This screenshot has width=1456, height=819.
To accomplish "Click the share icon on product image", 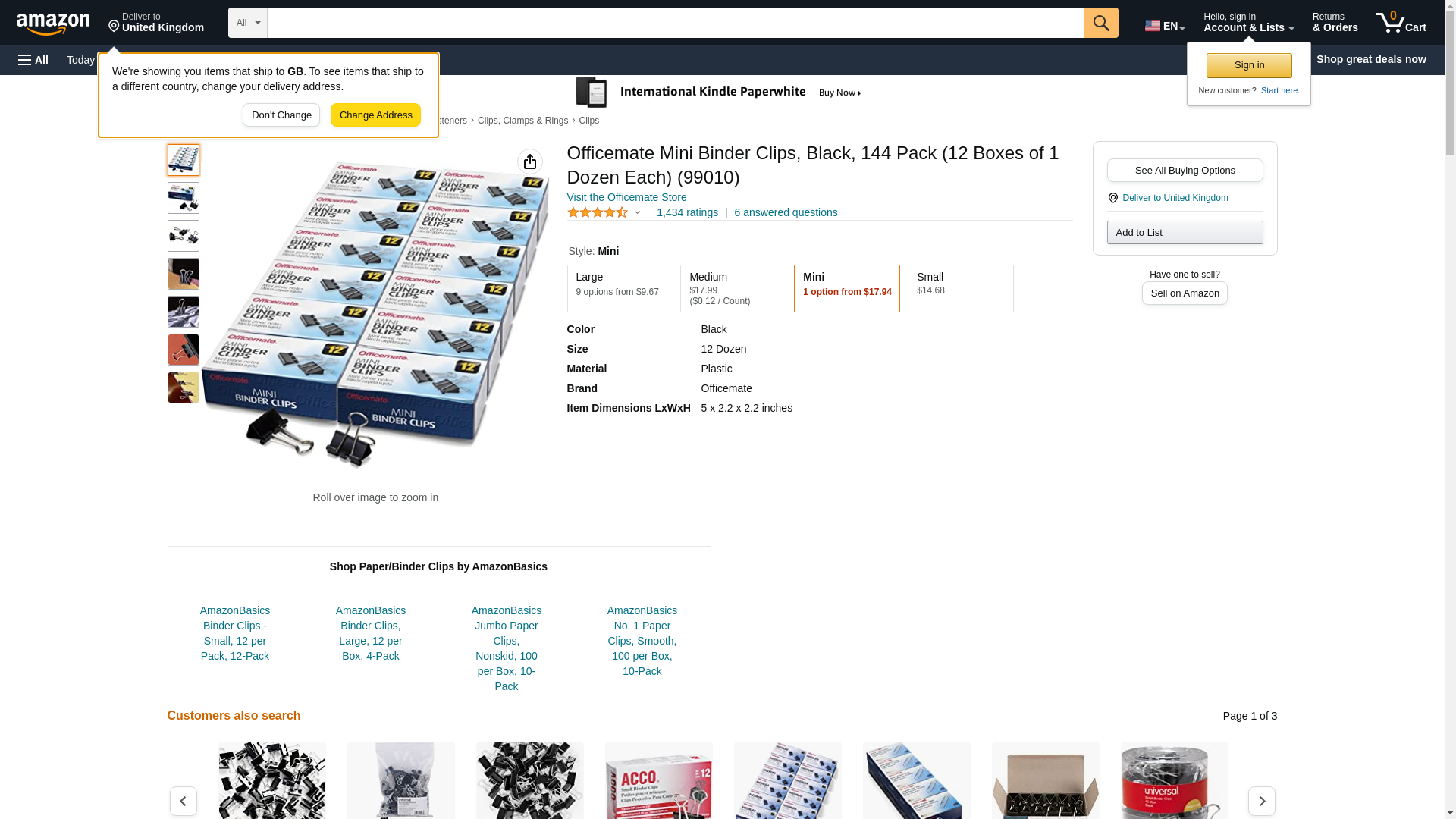I will coord(530,162).
